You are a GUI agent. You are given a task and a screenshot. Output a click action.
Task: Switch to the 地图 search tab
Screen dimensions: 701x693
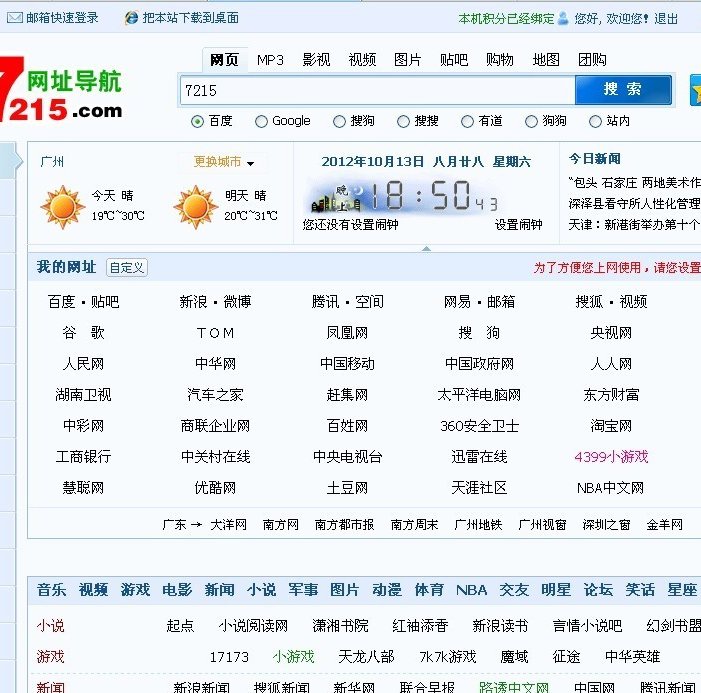coord(546,59)
